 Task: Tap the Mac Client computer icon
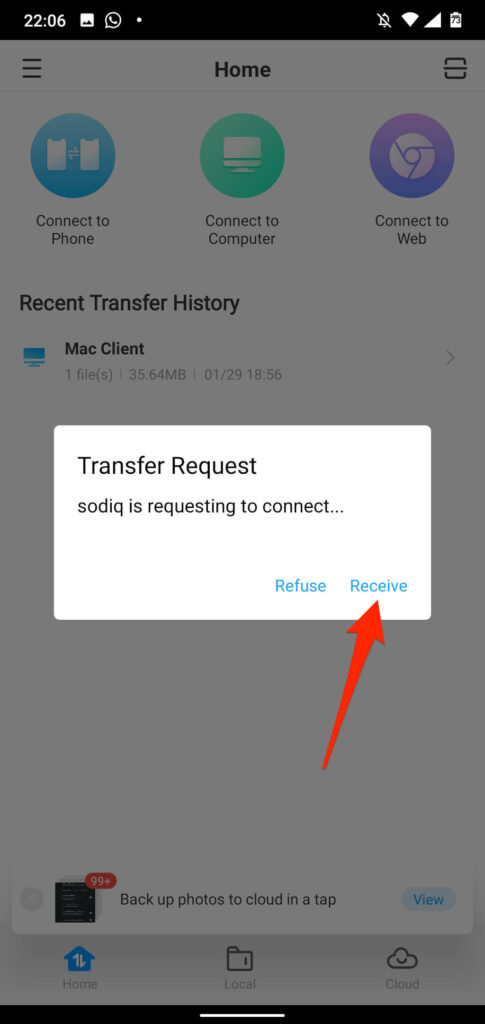[x=34, y=357]
